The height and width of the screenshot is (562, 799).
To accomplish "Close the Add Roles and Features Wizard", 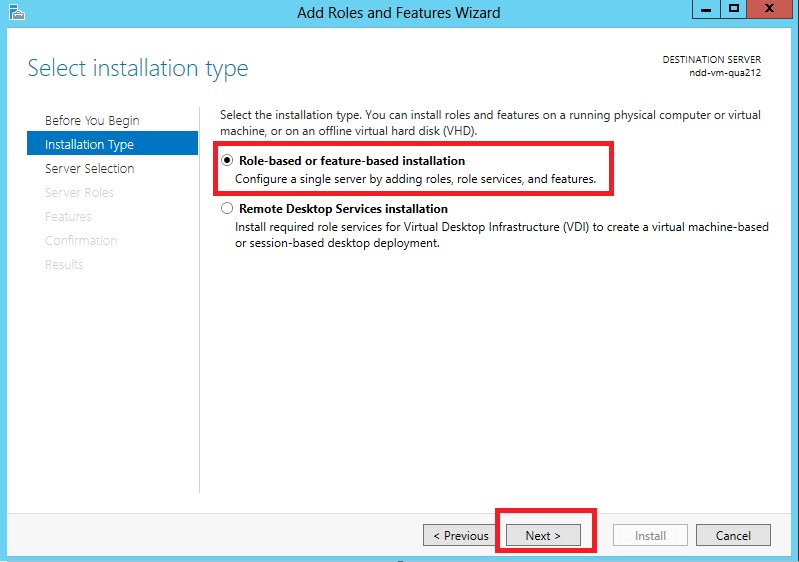I will click(770, 9).
